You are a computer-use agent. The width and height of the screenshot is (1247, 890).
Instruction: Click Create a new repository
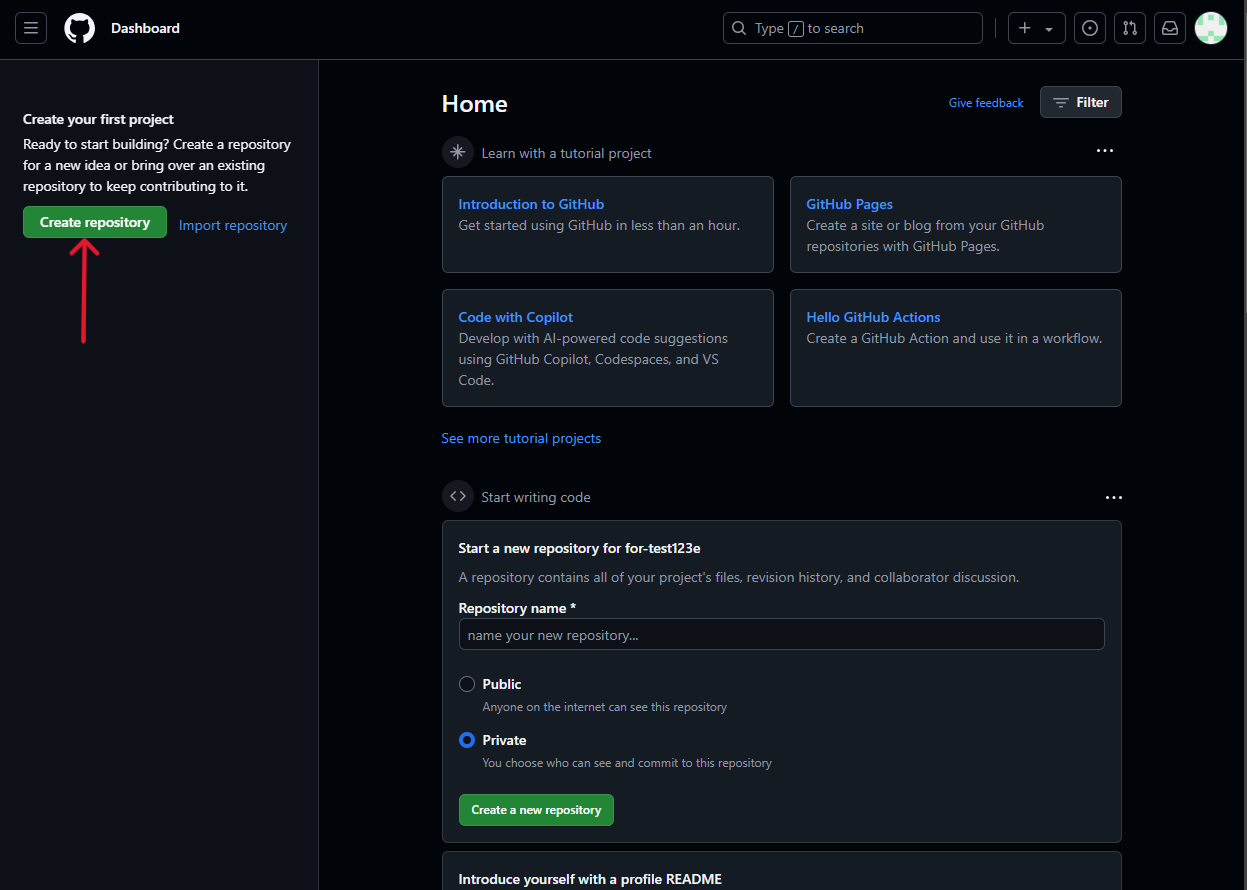tap(535, 810)
